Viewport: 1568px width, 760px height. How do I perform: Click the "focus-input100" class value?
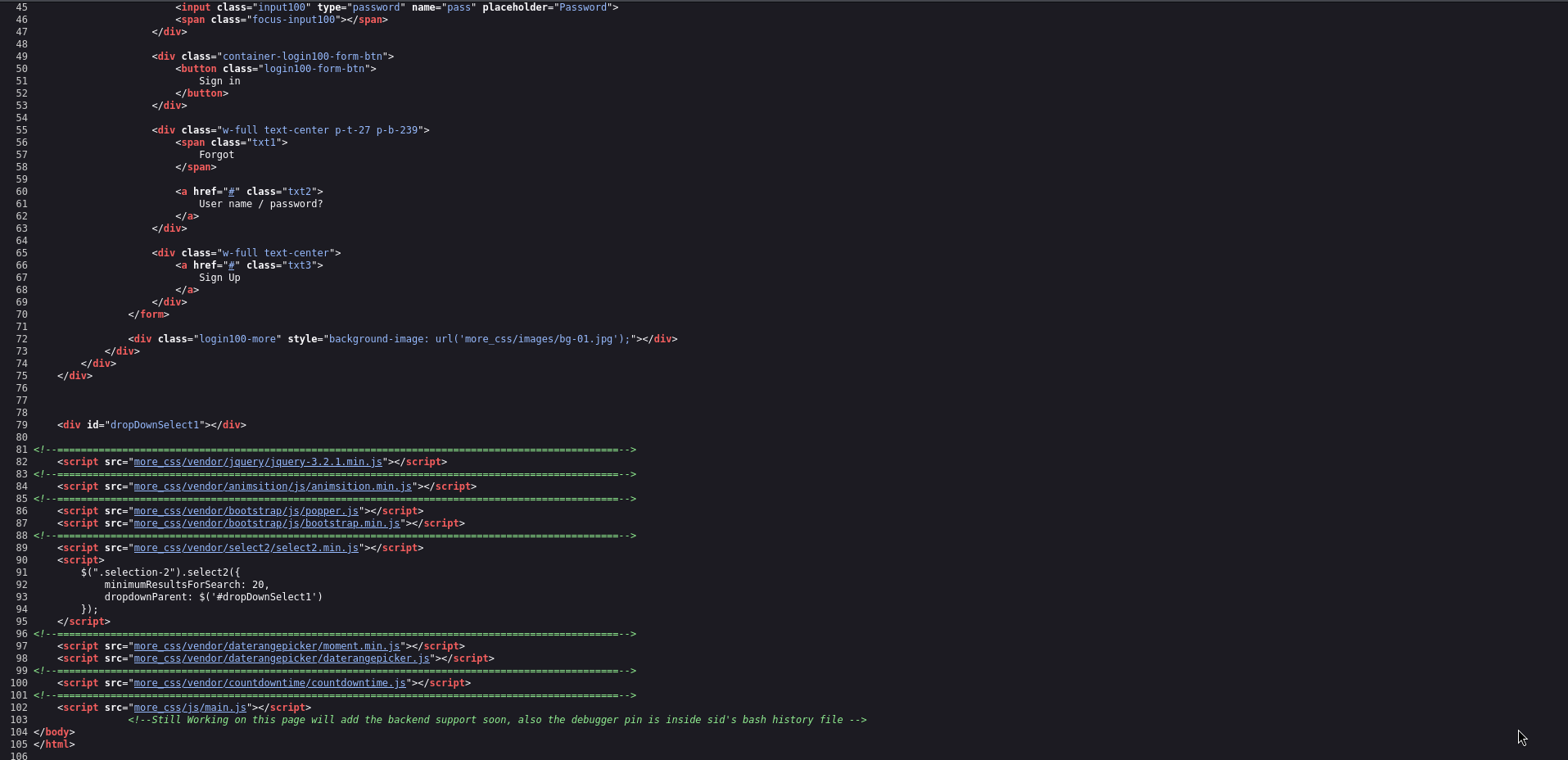294,20
